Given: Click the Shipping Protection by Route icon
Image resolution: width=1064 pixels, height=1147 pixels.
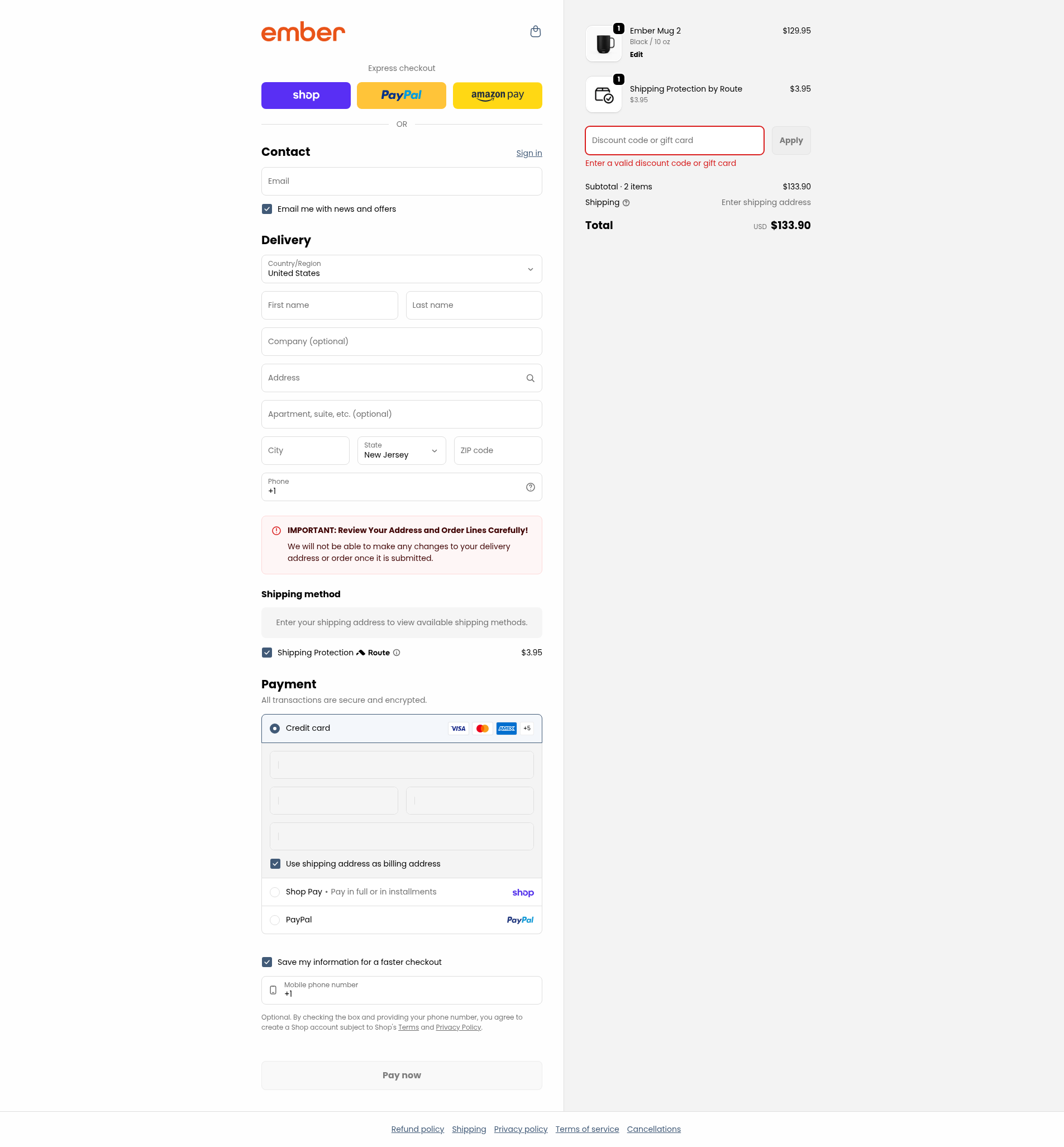Looking at the screenshot, I should pyautogui.click(x=603, y=94).
